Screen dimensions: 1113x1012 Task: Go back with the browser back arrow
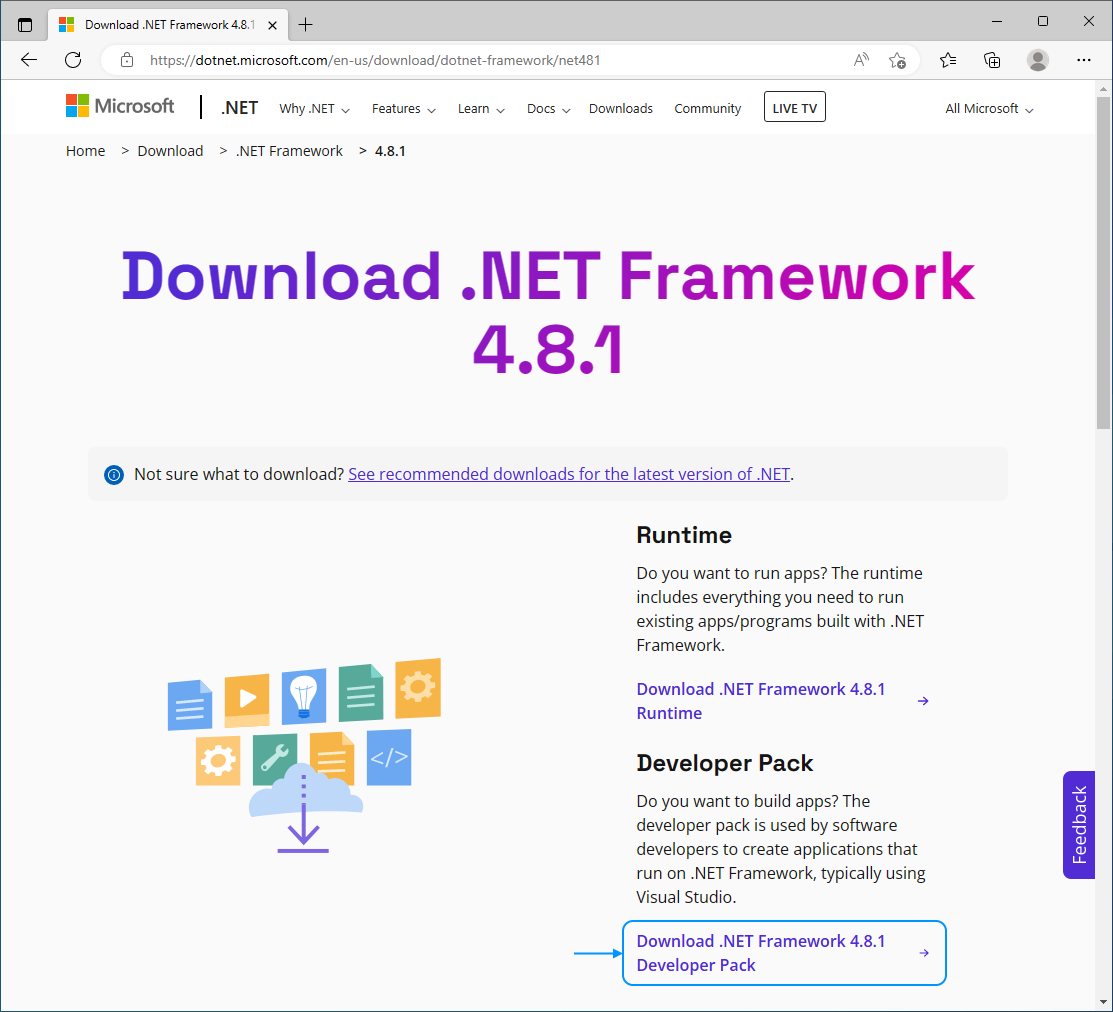[x=29, y=60]
